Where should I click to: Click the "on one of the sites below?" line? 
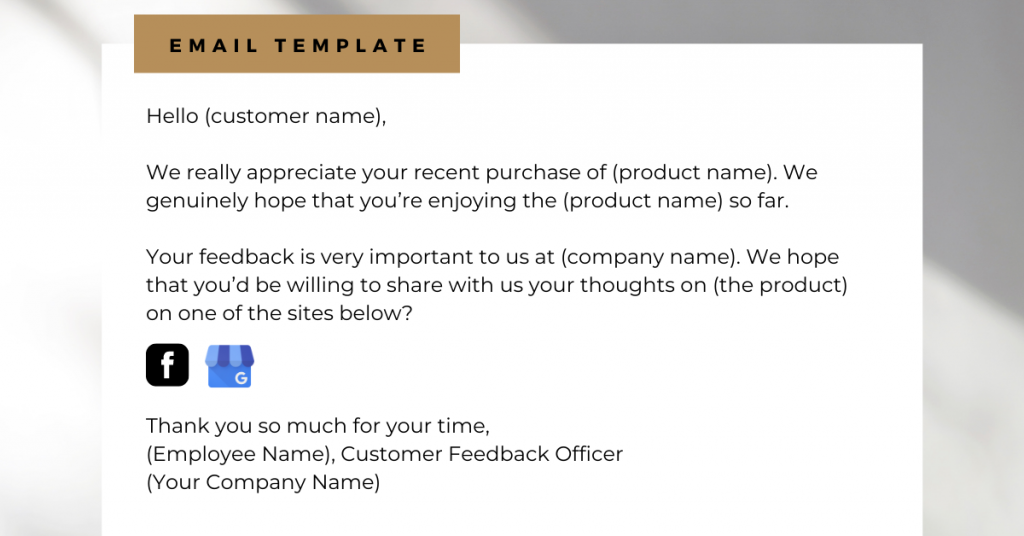(x=279, y=313)
